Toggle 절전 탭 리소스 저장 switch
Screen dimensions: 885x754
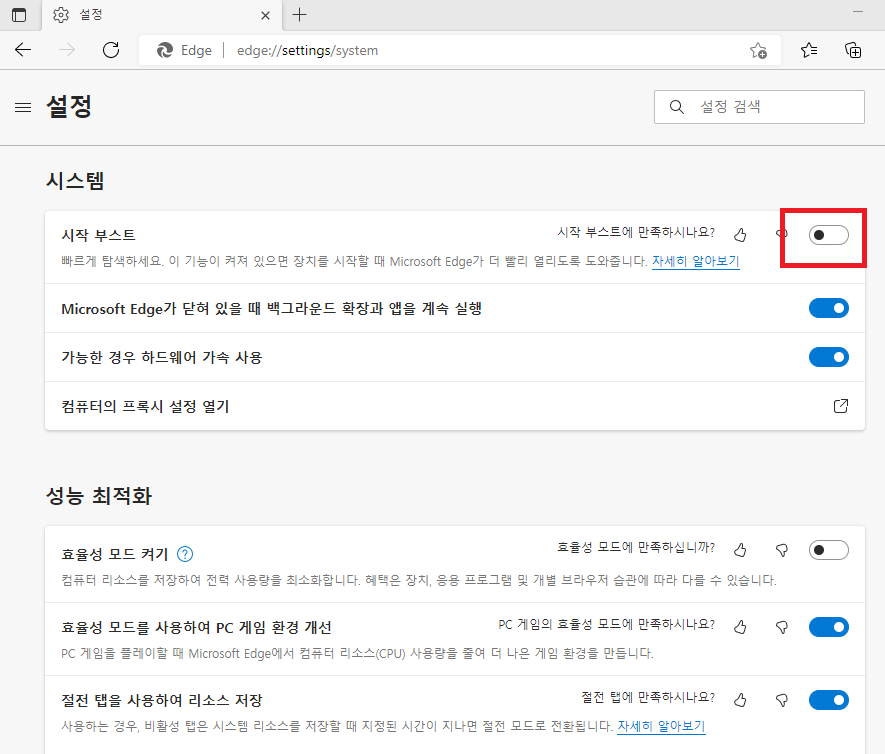point(828,700)
